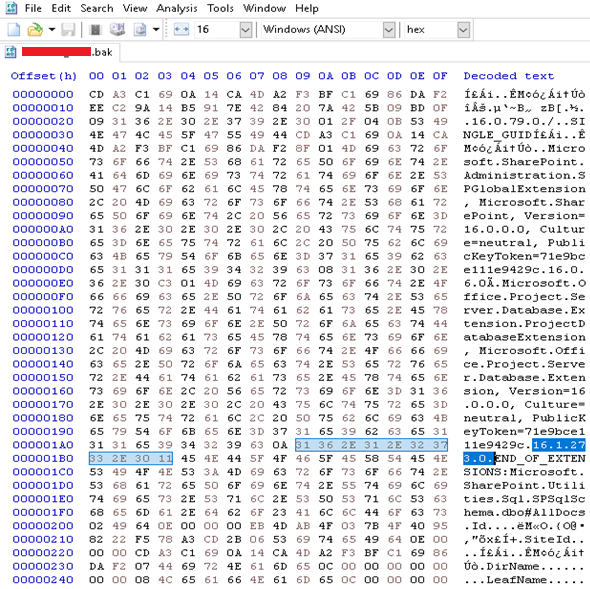Click the Offset(h) column header
Screen dimensions: 590x589
coord(44,76)
